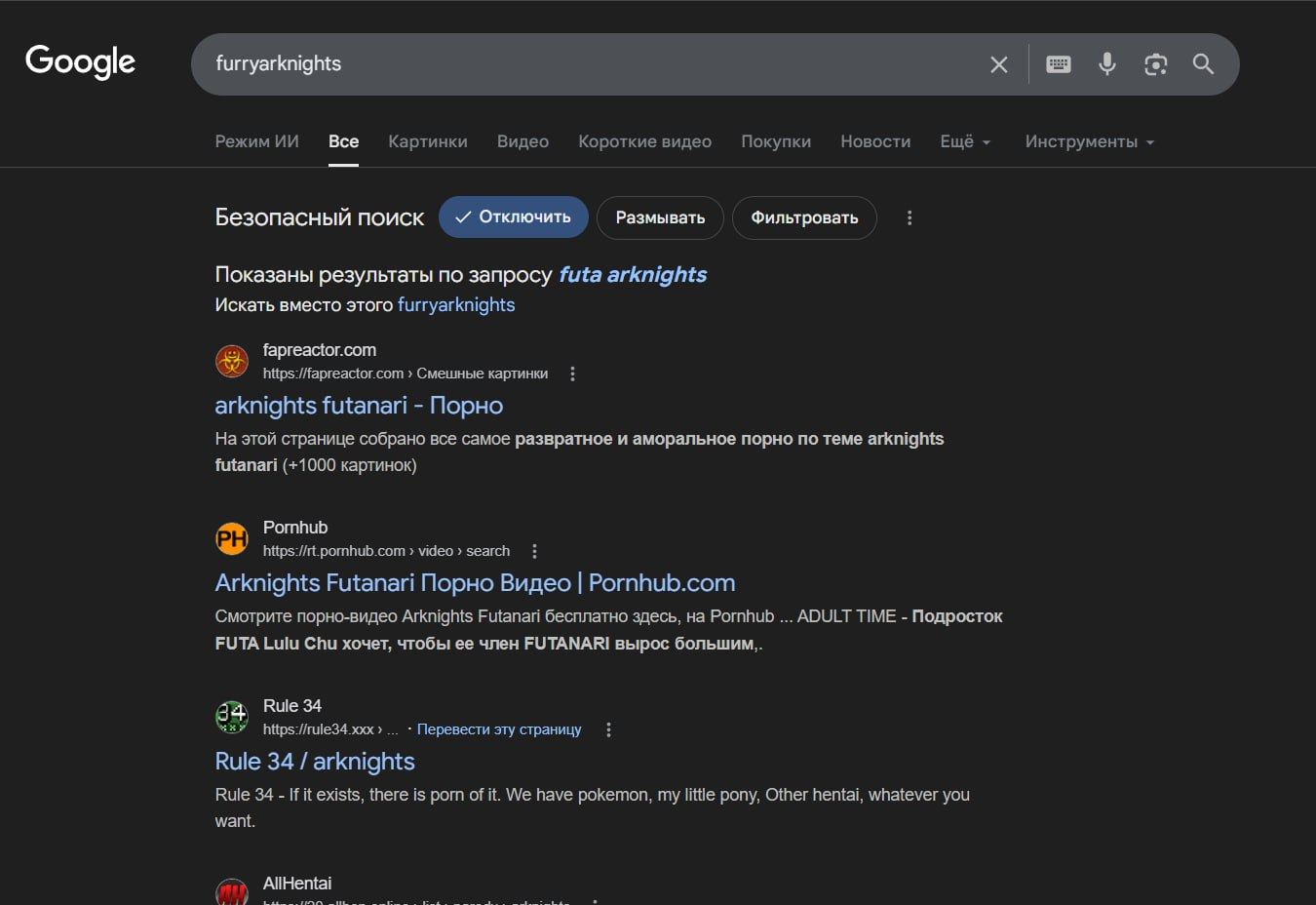
Task: Select the Отключить SafeSearch option
Action: point(513,217)
